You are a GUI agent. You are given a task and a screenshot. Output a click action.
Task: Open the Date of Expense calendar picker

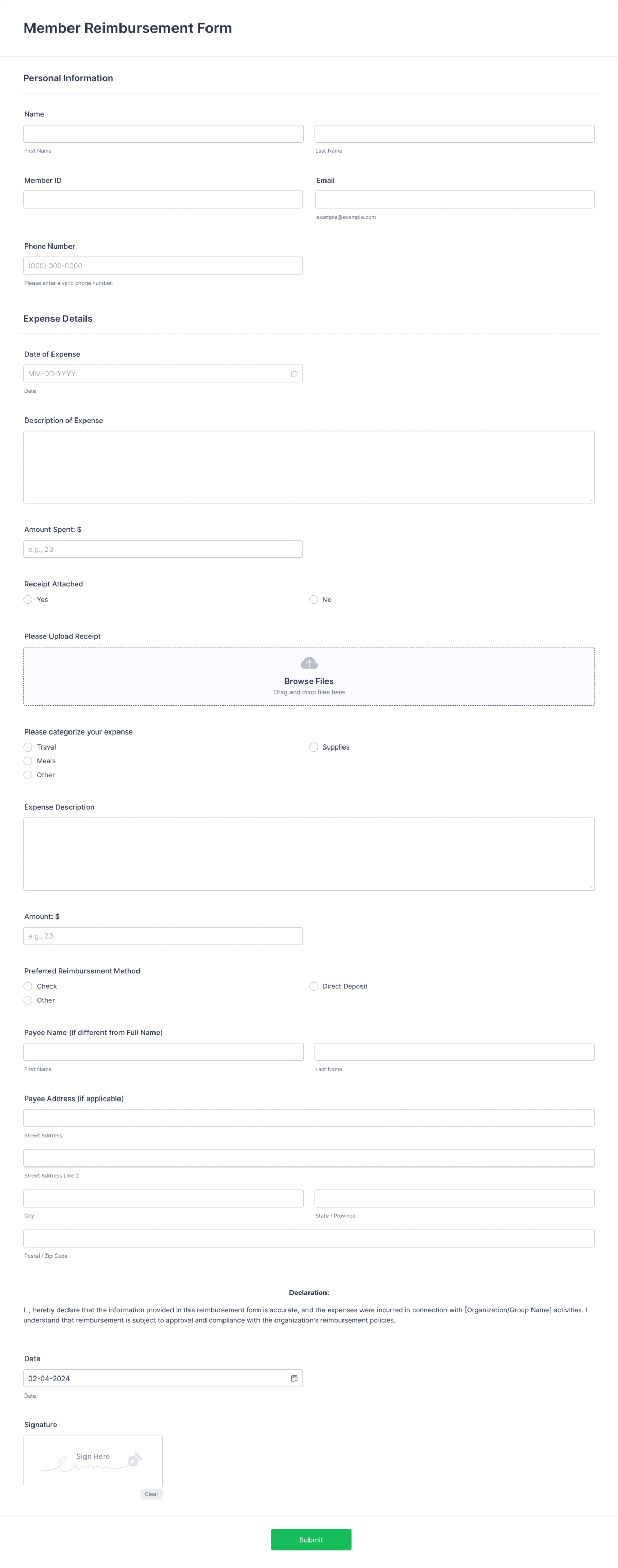coord(295,373)
